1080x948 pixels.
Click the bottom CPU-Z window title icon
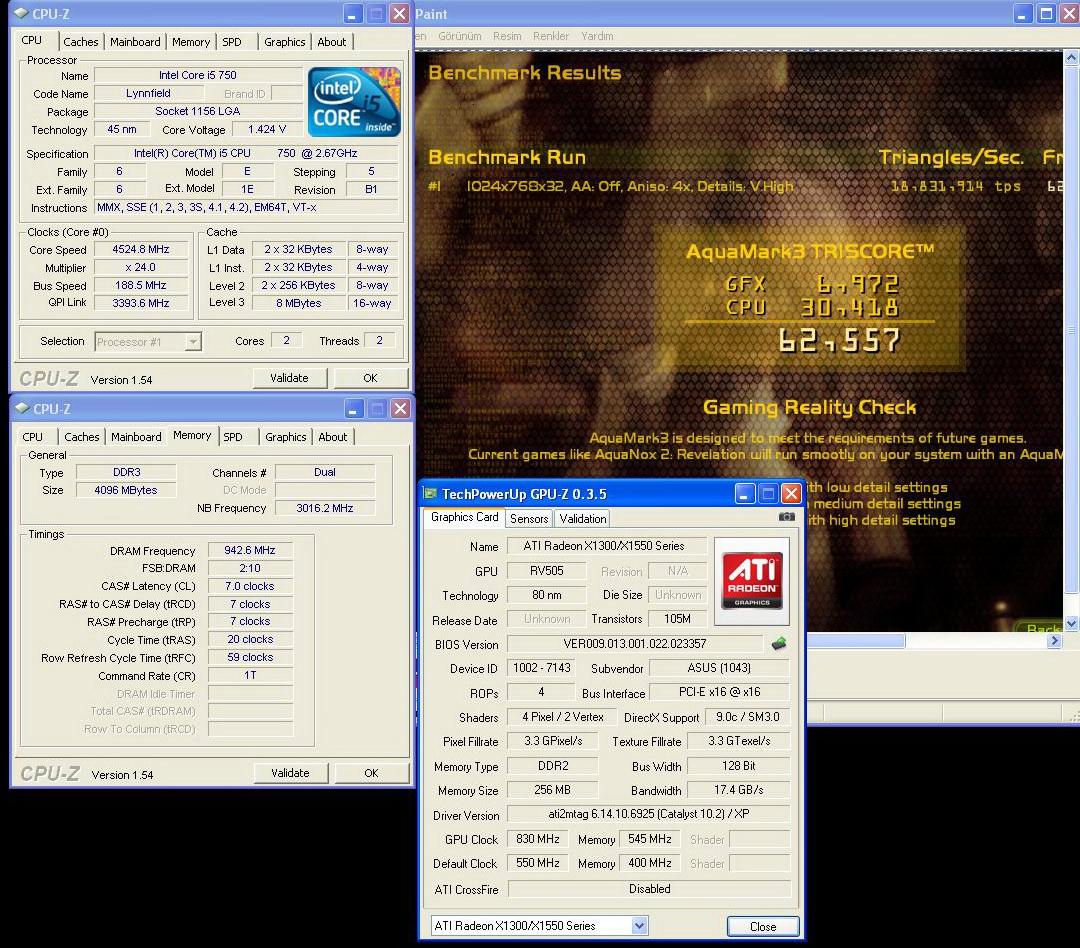click(21, 409)
